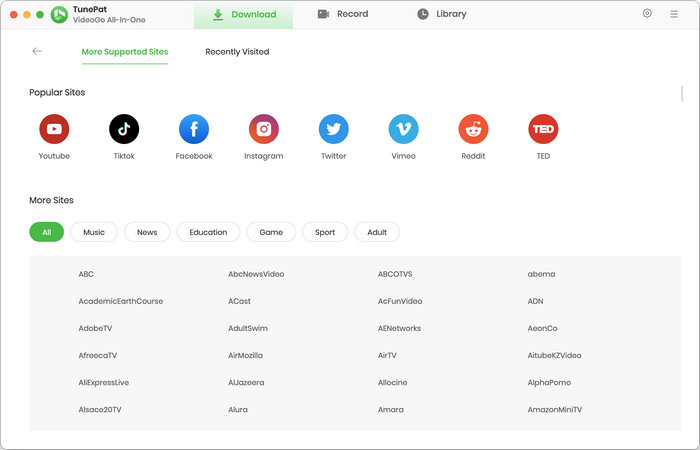Open the AdultSwim site entry

click(248, 328)
